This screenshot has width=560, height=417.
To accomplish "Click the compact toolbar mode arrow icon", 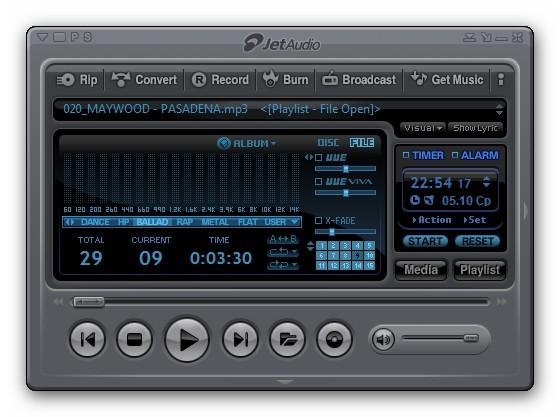I will point(486,37).
